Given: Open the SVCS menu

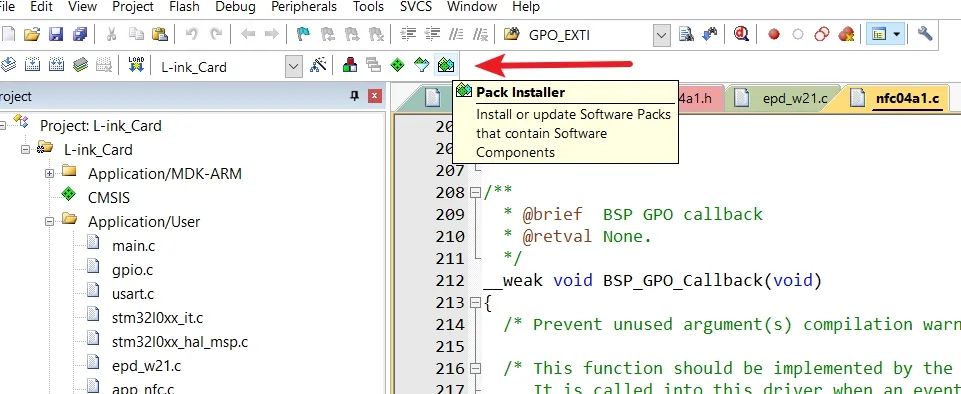Looking at the screenshot, I should (416, 7).
